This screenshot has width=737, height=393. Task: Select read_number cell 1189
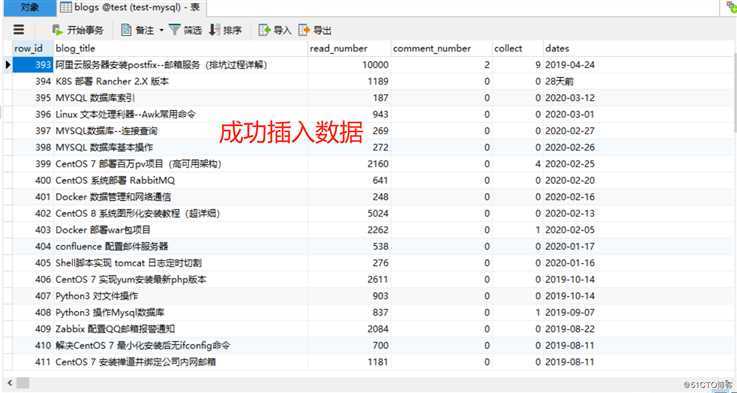tap(349, 81)
